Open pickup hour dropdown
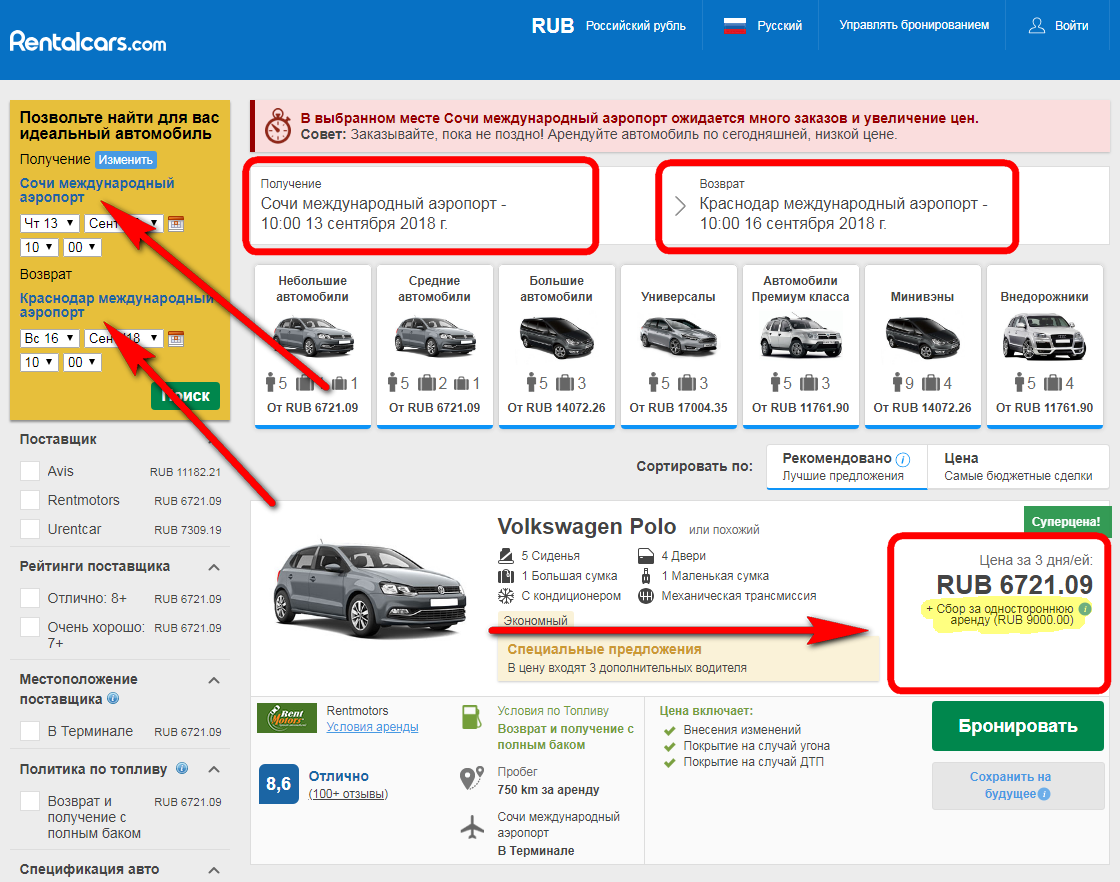The width and height of the screenshot is (1120, 882). click(x=39, y=247)
